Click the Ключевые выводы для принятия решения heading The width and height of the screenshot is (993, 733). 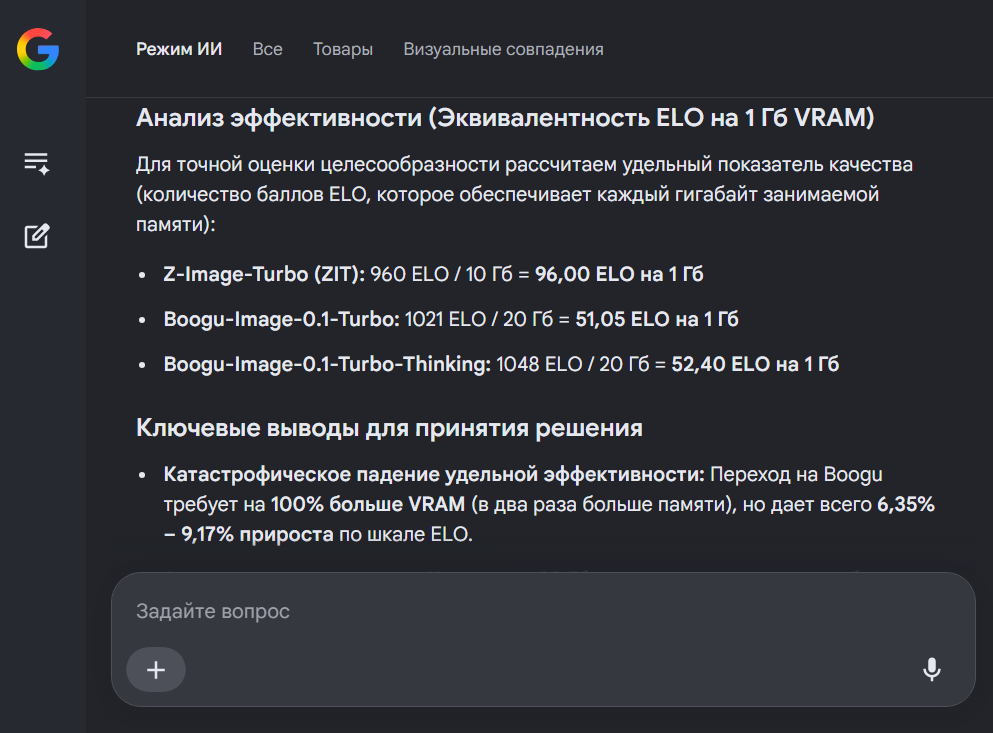[x=389, y=428]
